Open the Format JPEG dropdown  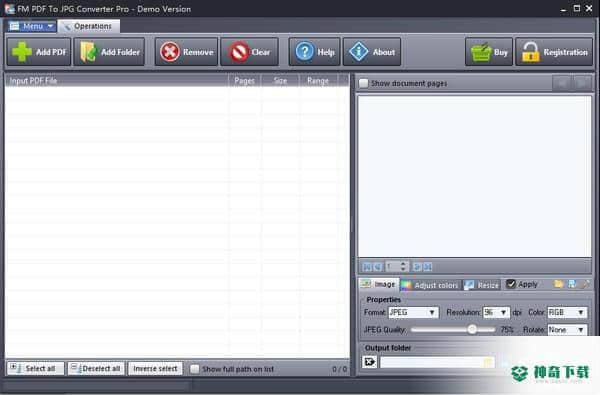tap(413, 312)
